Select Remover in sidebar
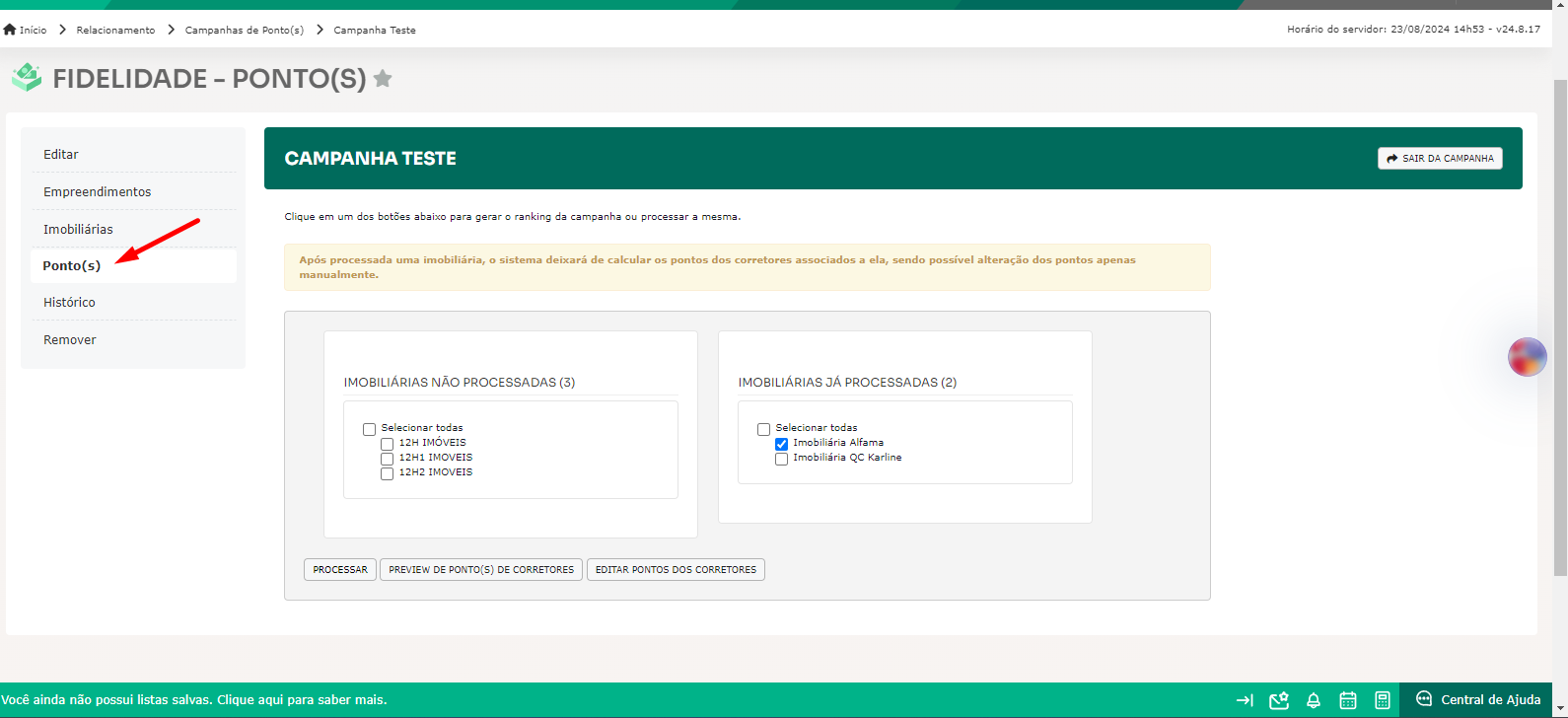Image resolution: width=1568 pixels, height=718 pixels. click(x=133, y=339)
